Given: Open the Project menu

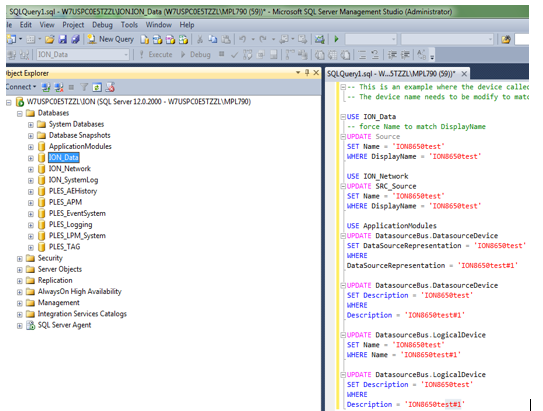Looking at the screenshot, I should (73, 25).
